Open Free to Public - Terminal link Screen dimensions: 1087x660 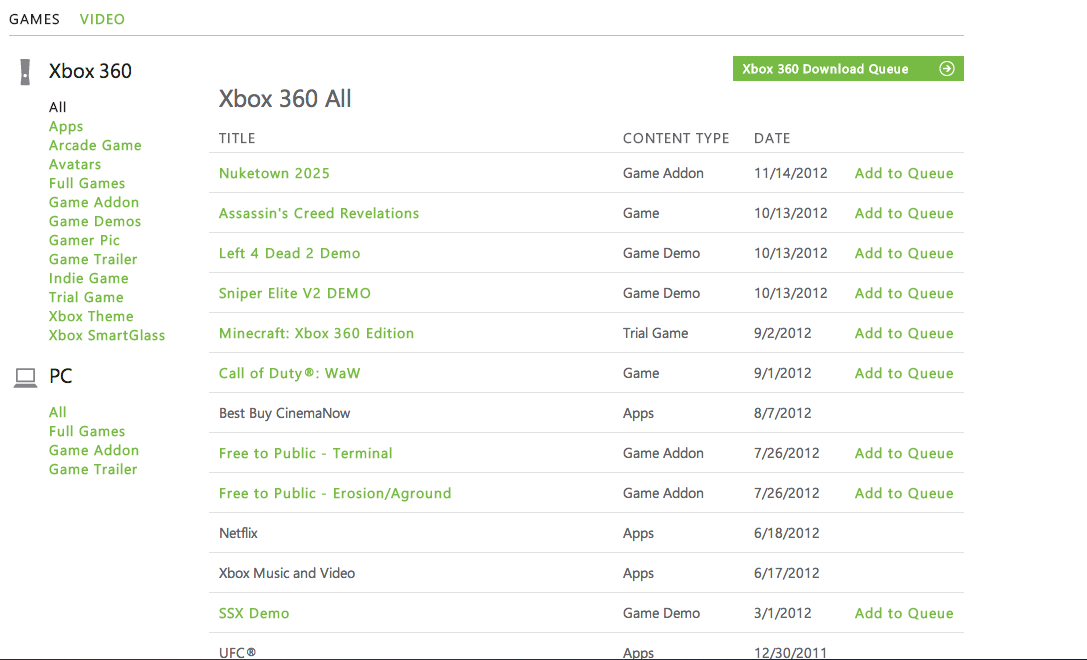(x=305, y=454)
